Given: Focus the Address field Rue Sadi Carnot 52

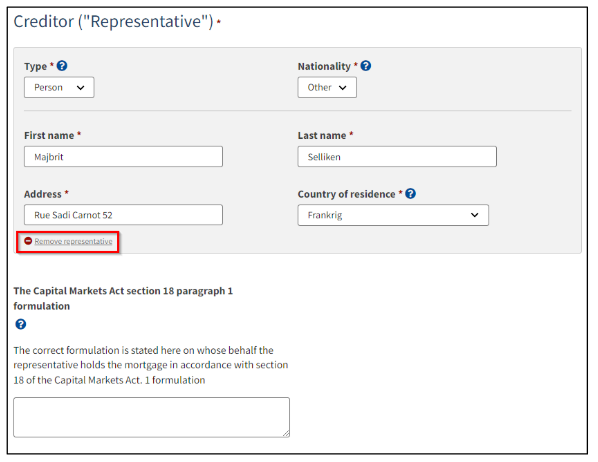Looking at the screenshot, I should 123,215.
